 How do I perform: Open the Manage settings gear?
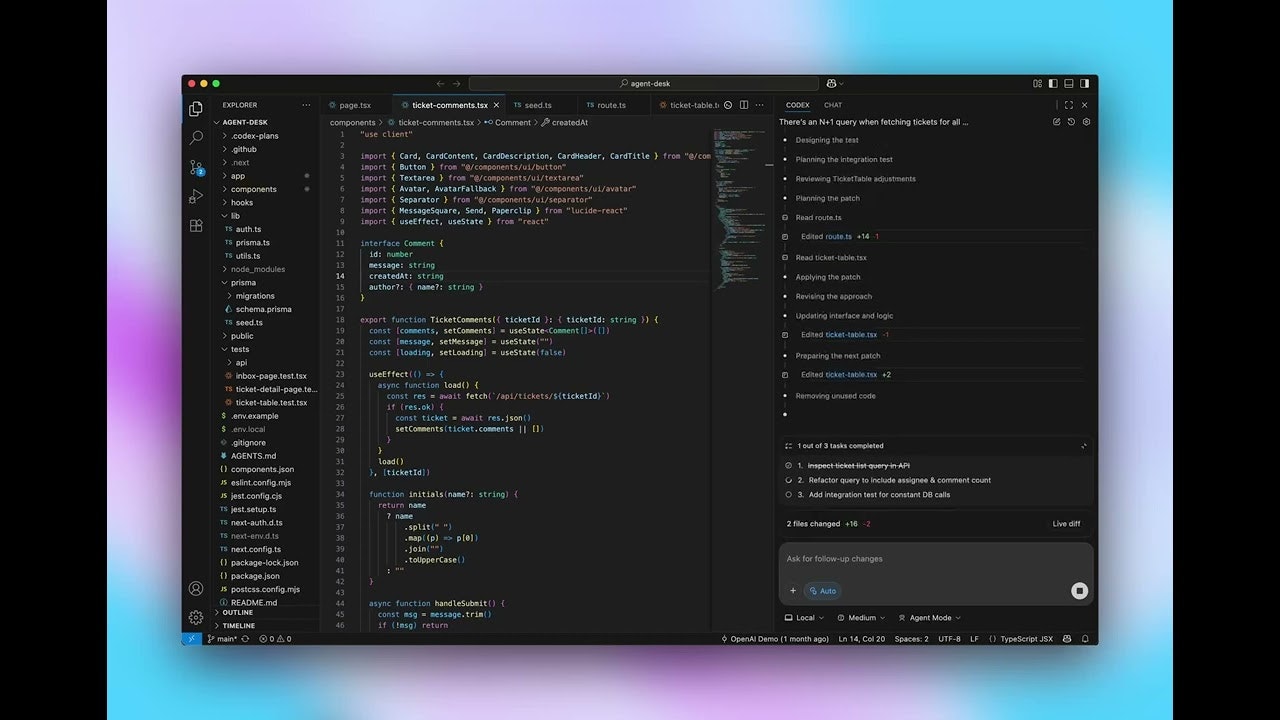click(196, 617)
